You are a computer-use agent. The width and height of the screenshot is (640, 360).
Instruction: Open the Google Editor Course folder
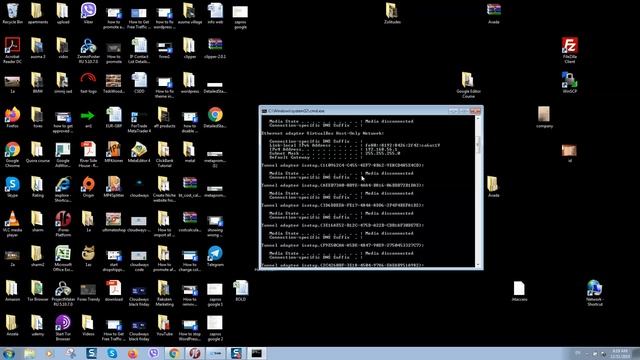tap(468, 80)
